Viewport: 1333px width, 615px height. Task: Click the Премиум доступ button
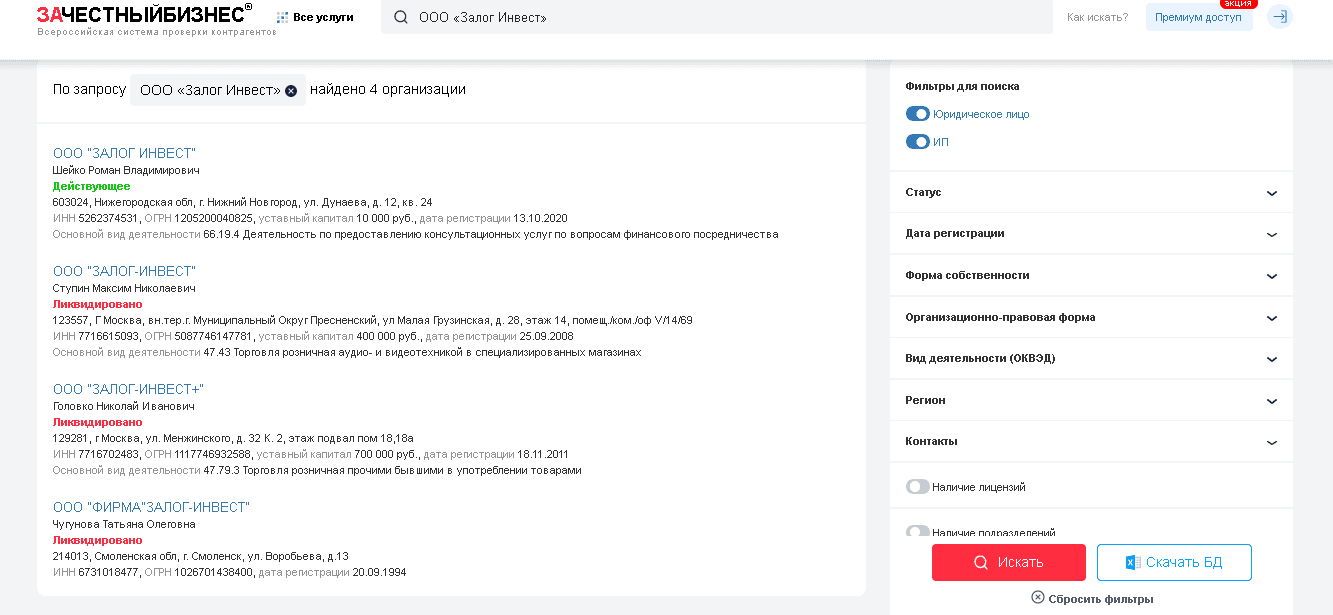[1198, 17]
